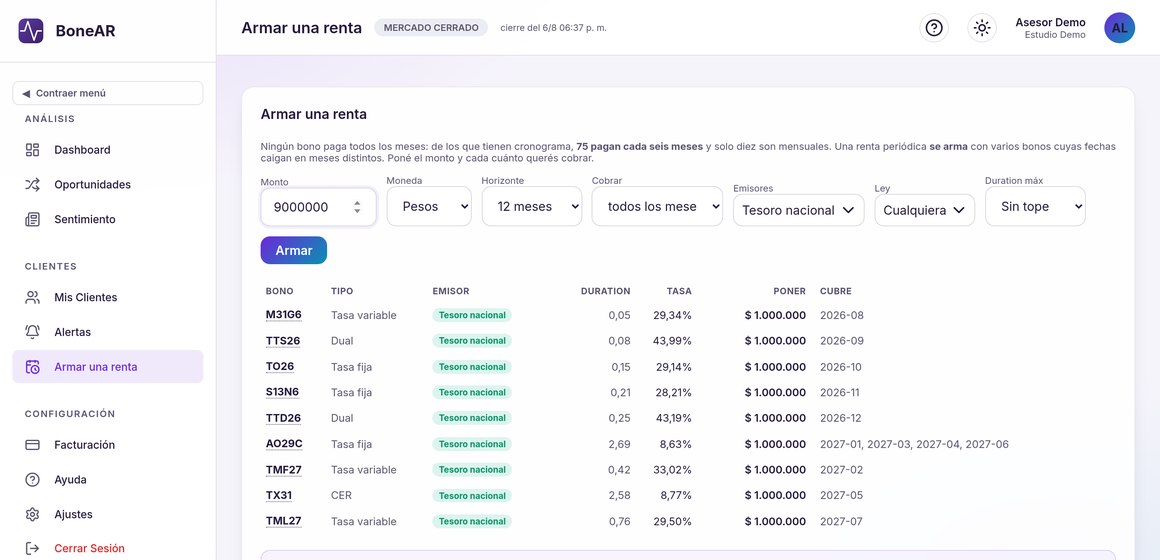
Task: Open the Alertas menu item
Action: coord(108,332)
